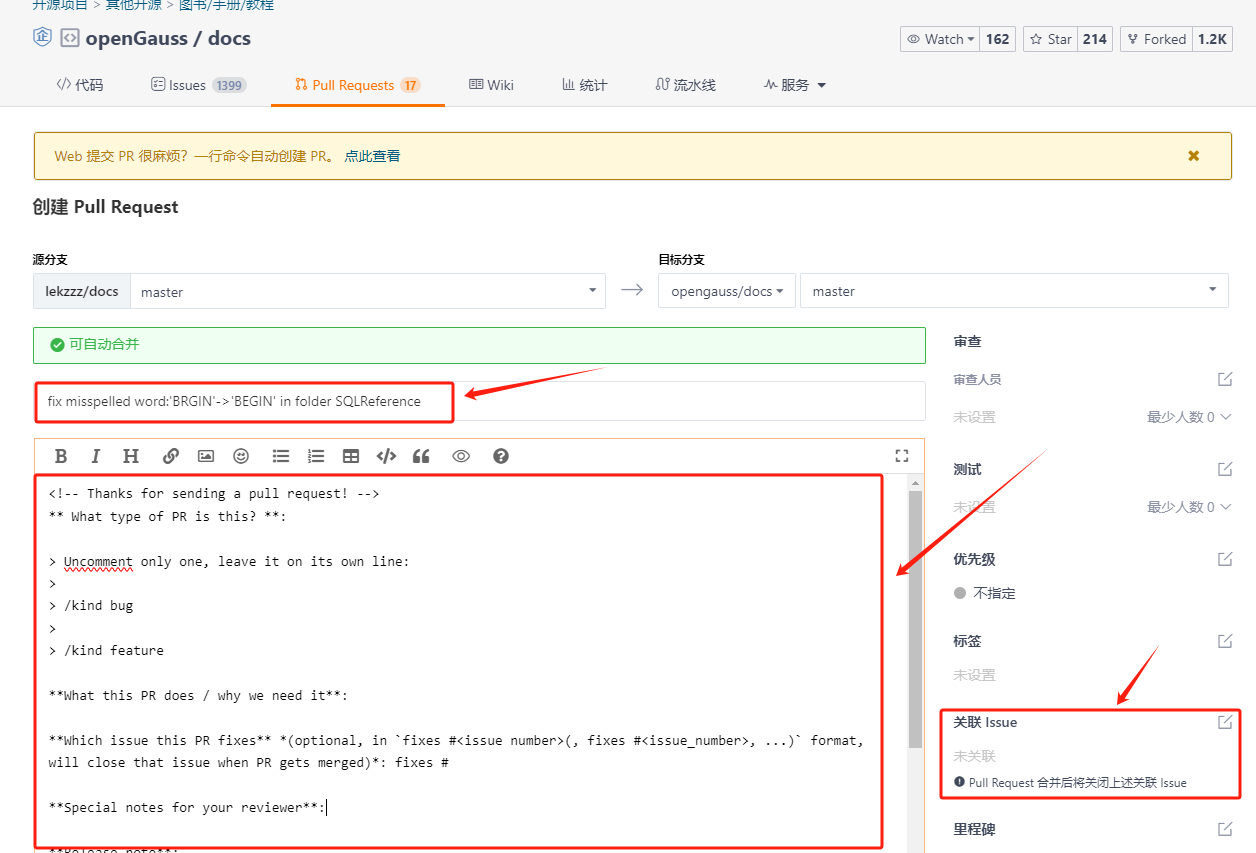This screenshot has height=853, width=1256.
Task: Click the editor vertical scrollbar
Action: 915,620
